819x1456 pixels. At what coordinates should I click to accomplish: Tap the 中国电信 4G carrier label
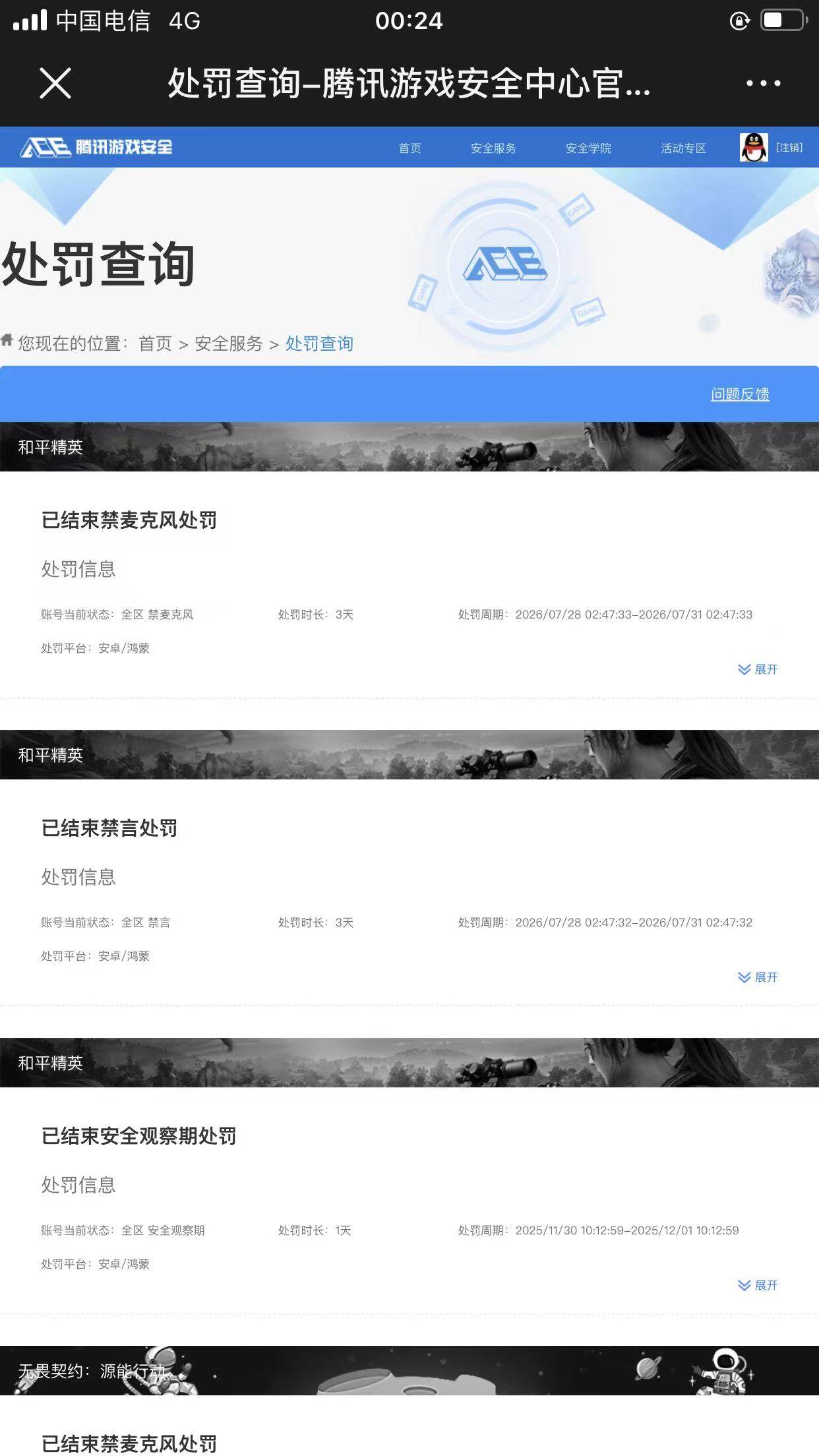[x=128, y=21]
